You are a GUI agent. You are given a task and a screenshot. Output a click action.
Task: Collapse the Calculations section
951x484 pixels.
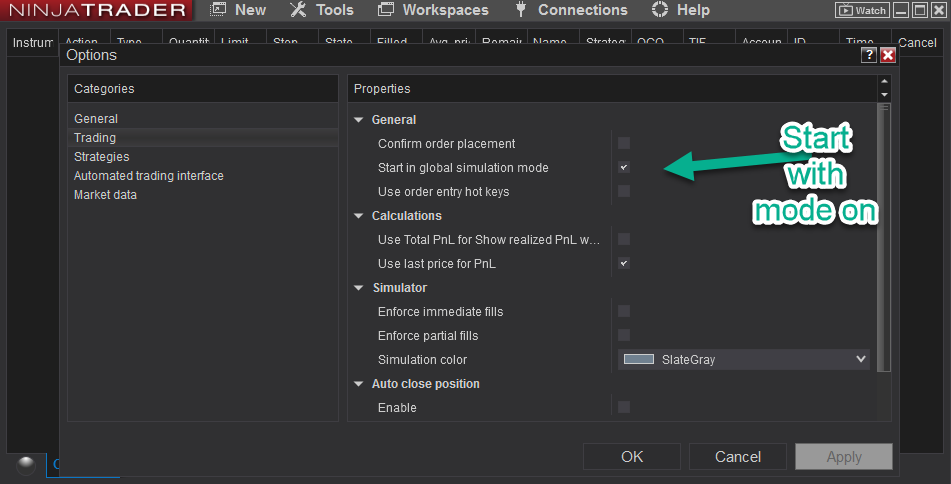[x=359, y=216]
